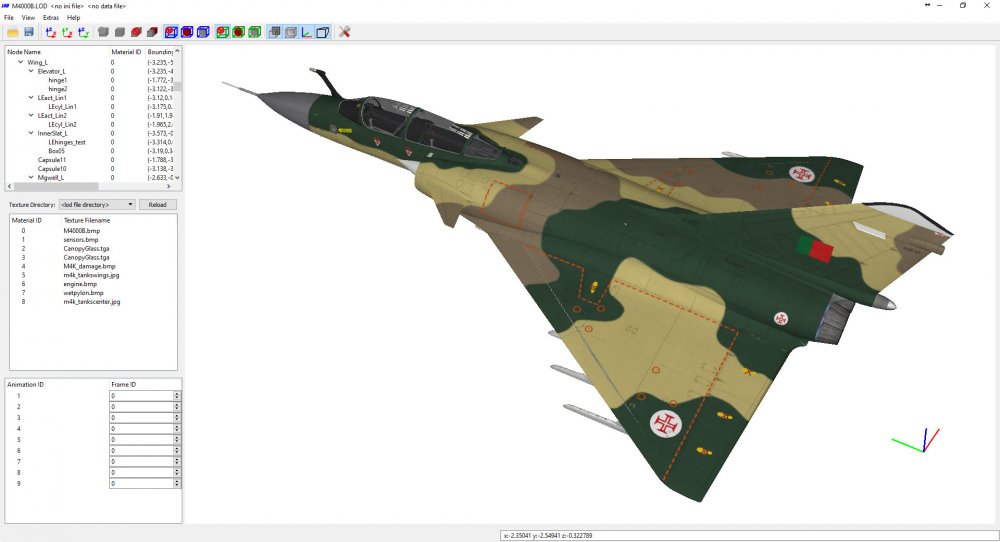This screenshot has width=1000, height=542.
Task: Select the Y-X axis view icon
Action: point(67,32)
